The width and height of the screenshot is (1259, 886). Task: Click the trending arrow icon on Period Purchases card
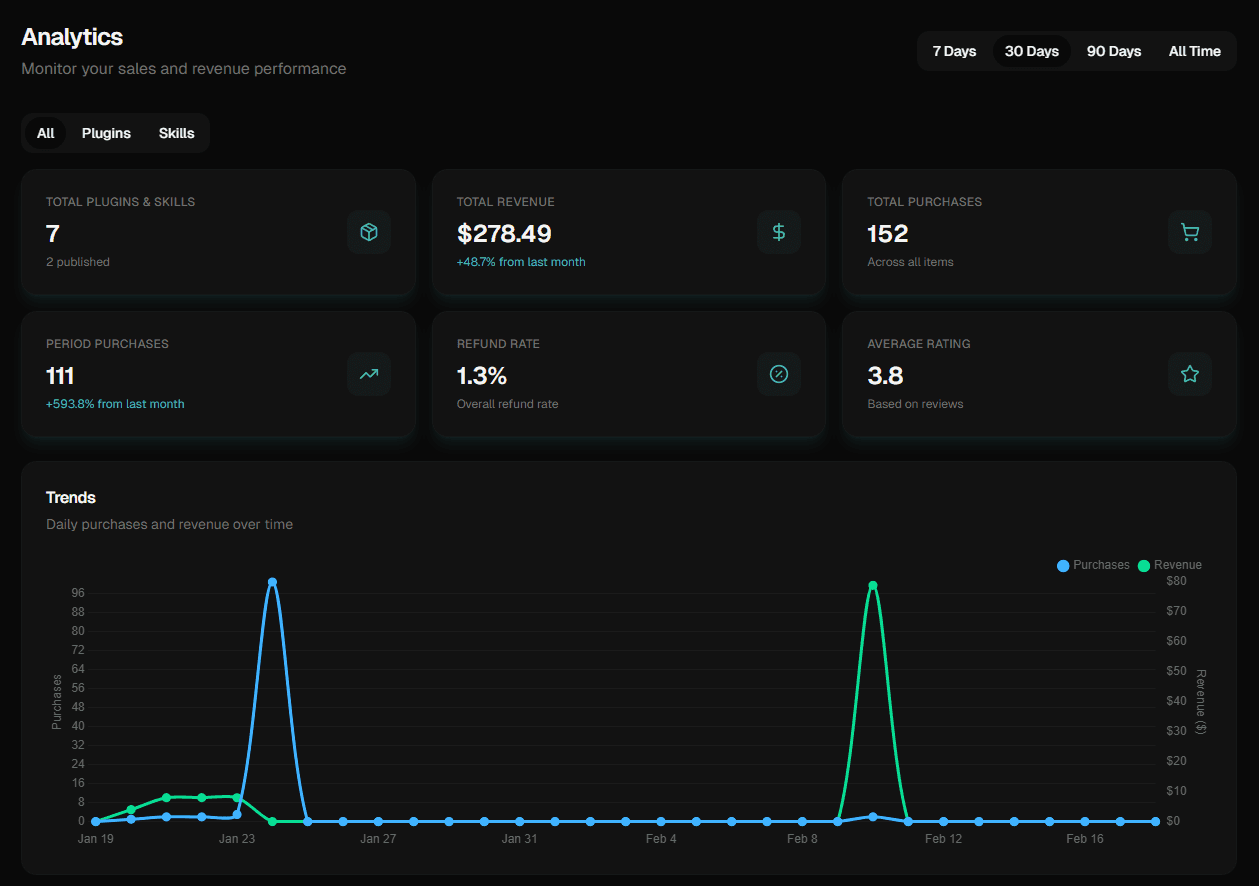coord(369,374)
